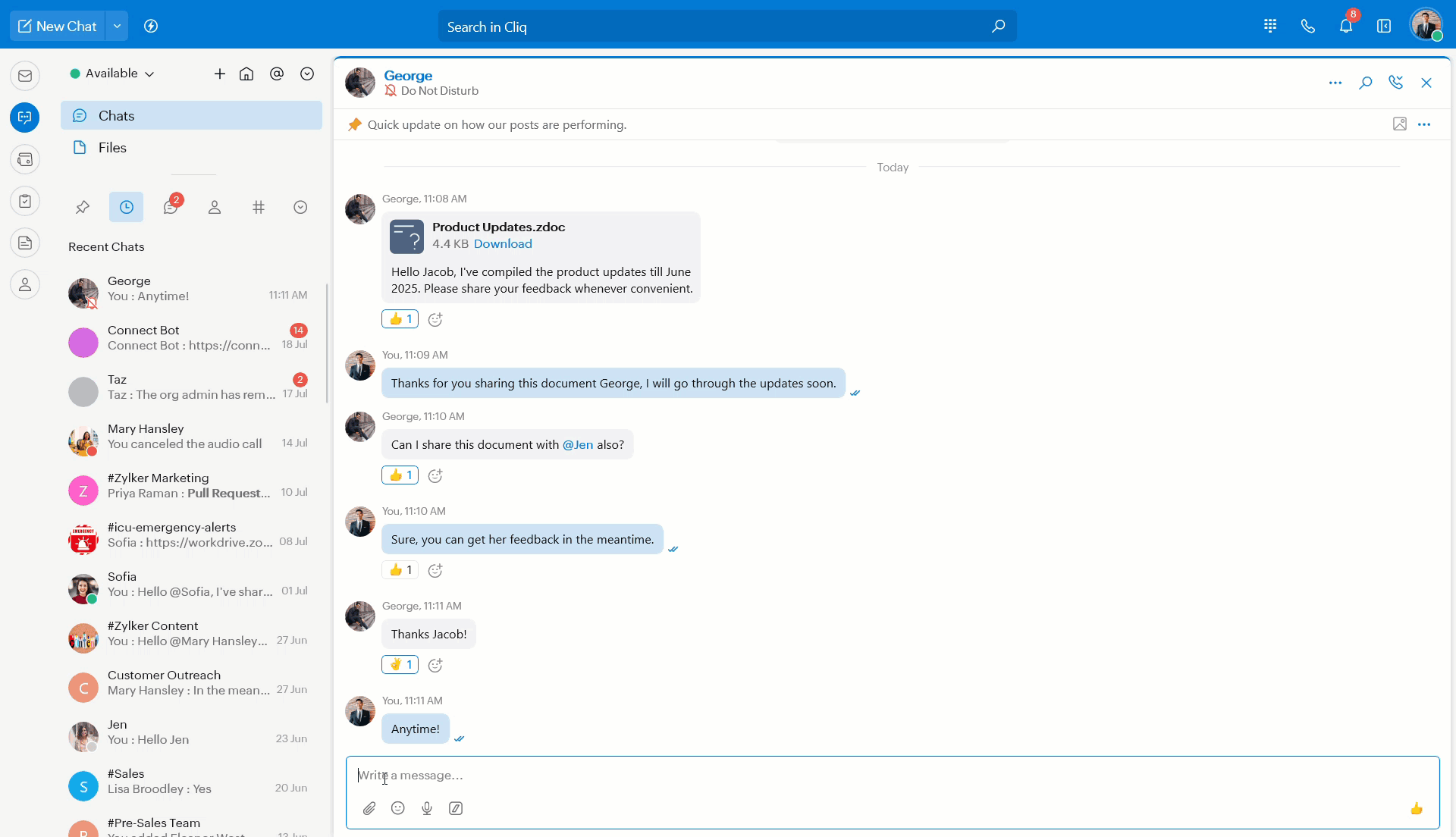Image resolution: width=1456 pixels, height=837 pixels.
Task: Click the New Chat button
Action: 58,27
